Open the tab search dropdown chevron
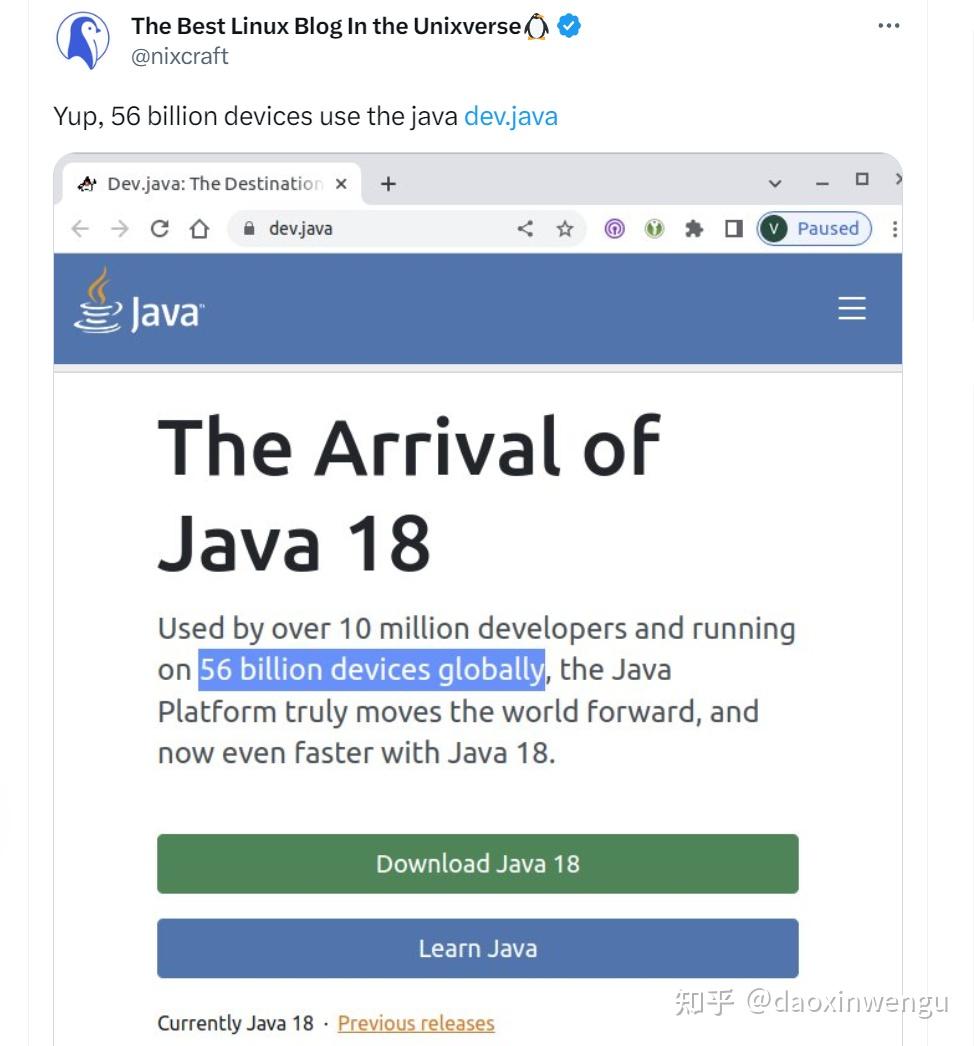 775,184
